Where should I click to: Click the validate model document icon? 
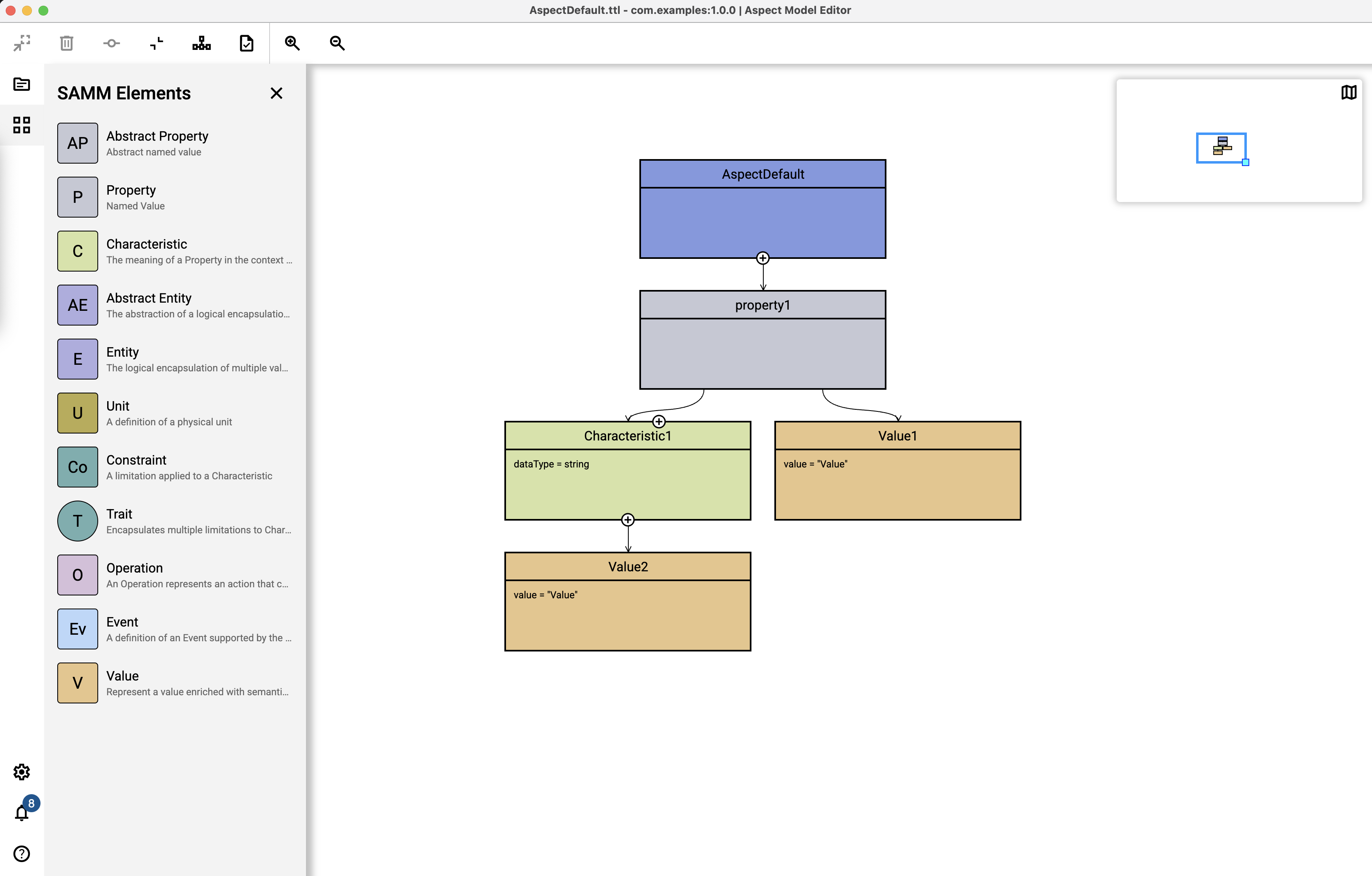(x=247, y=43)
